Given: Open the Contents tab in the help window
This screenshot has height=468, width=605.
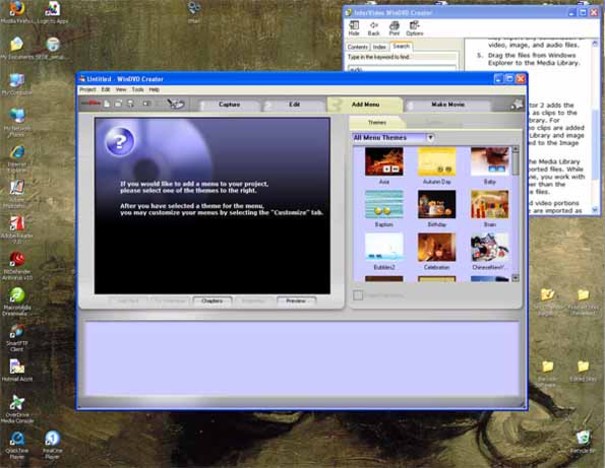Looking at the screenshot, I should 357,47.
